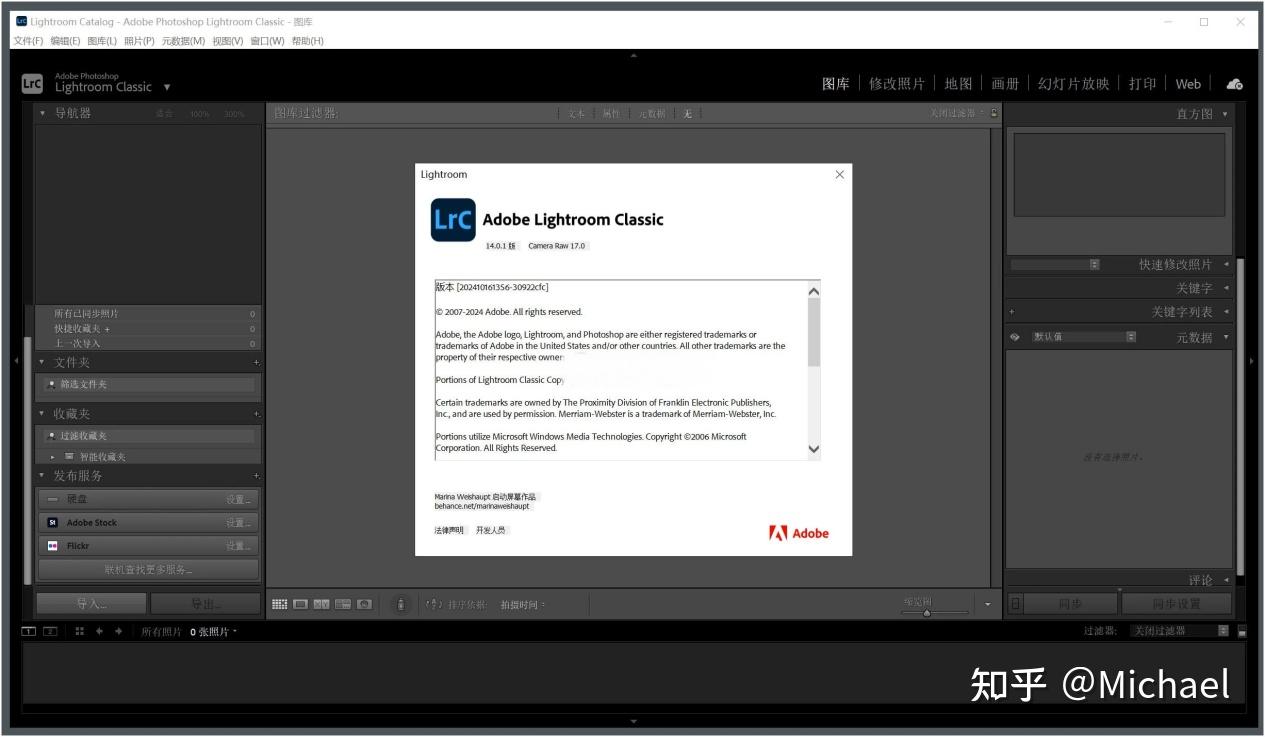Toggle the 筛选文件夹 filter switch
Image resolution: width=1265 pixels, height=737 pixels.
(x=51, y=384)
